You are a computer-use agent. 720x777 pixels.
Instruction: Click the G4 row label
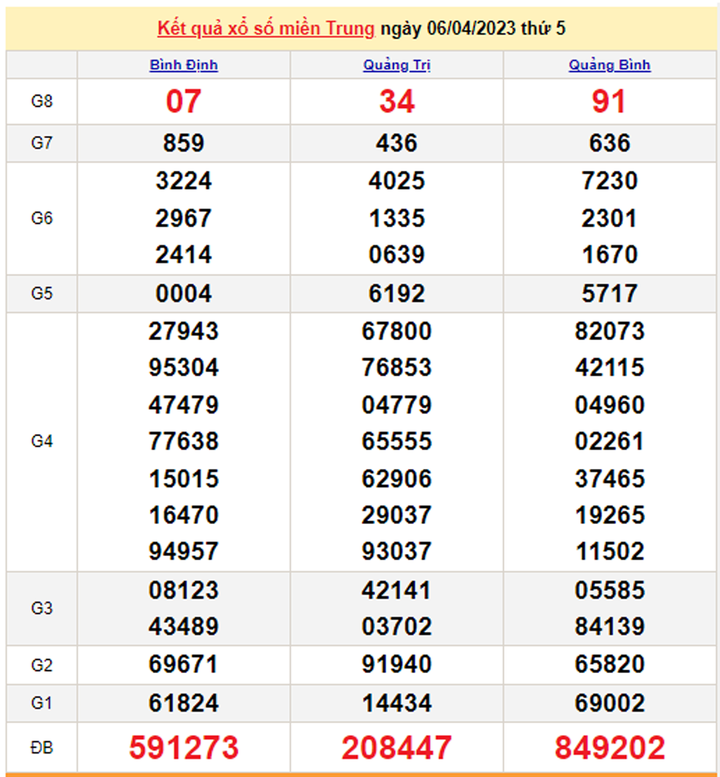pos(41,441)
